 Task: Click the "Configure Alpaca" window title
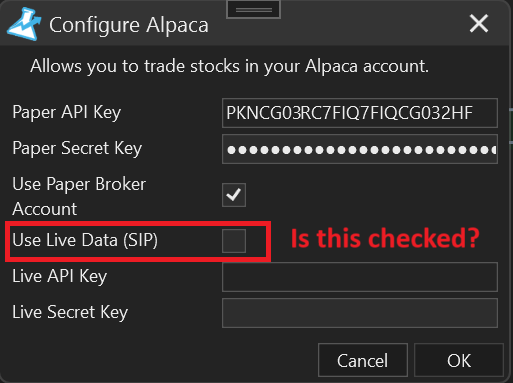129,25
